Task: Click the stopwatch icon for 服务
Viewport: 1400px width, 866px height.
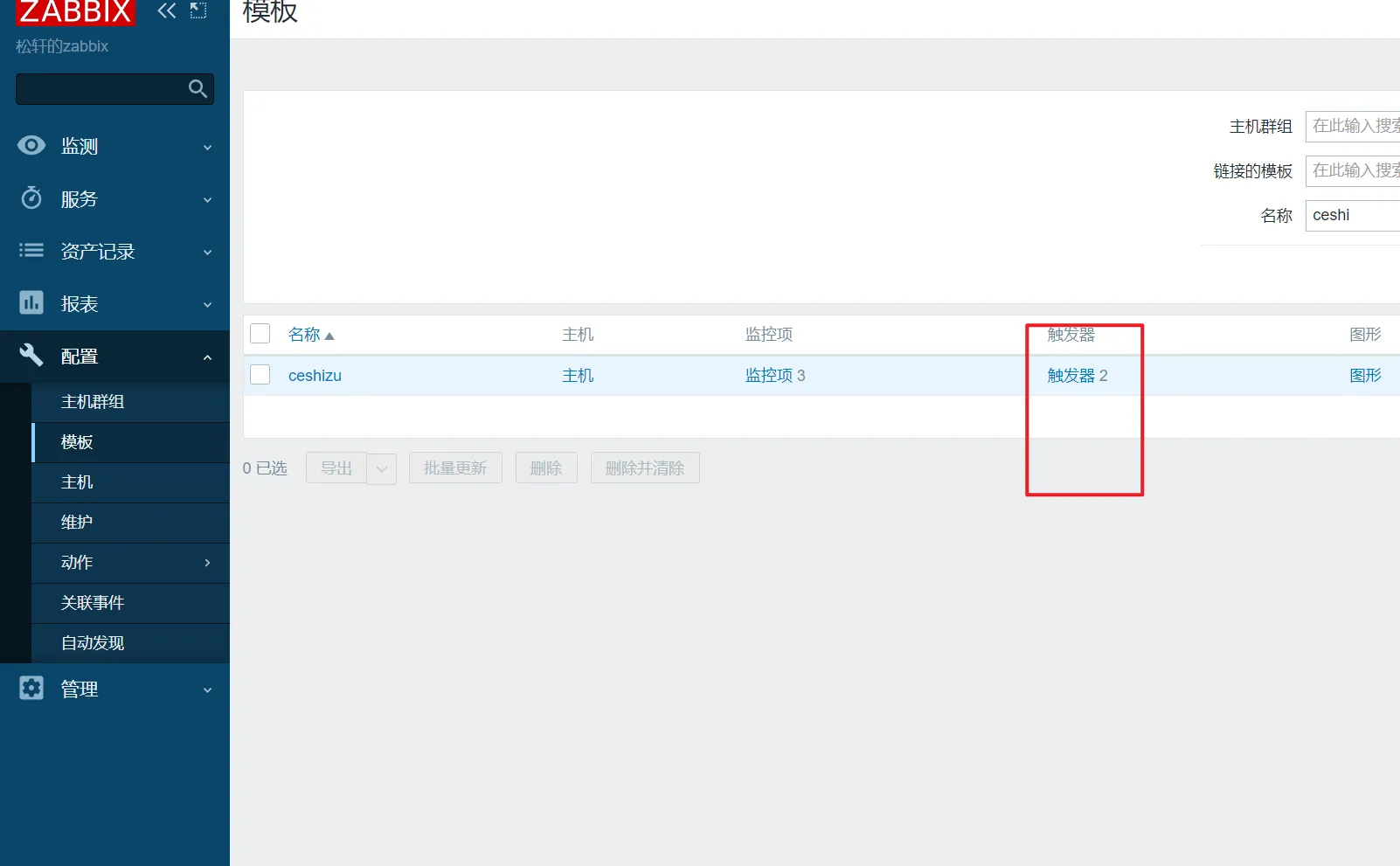Action: (x=31, y=198)
